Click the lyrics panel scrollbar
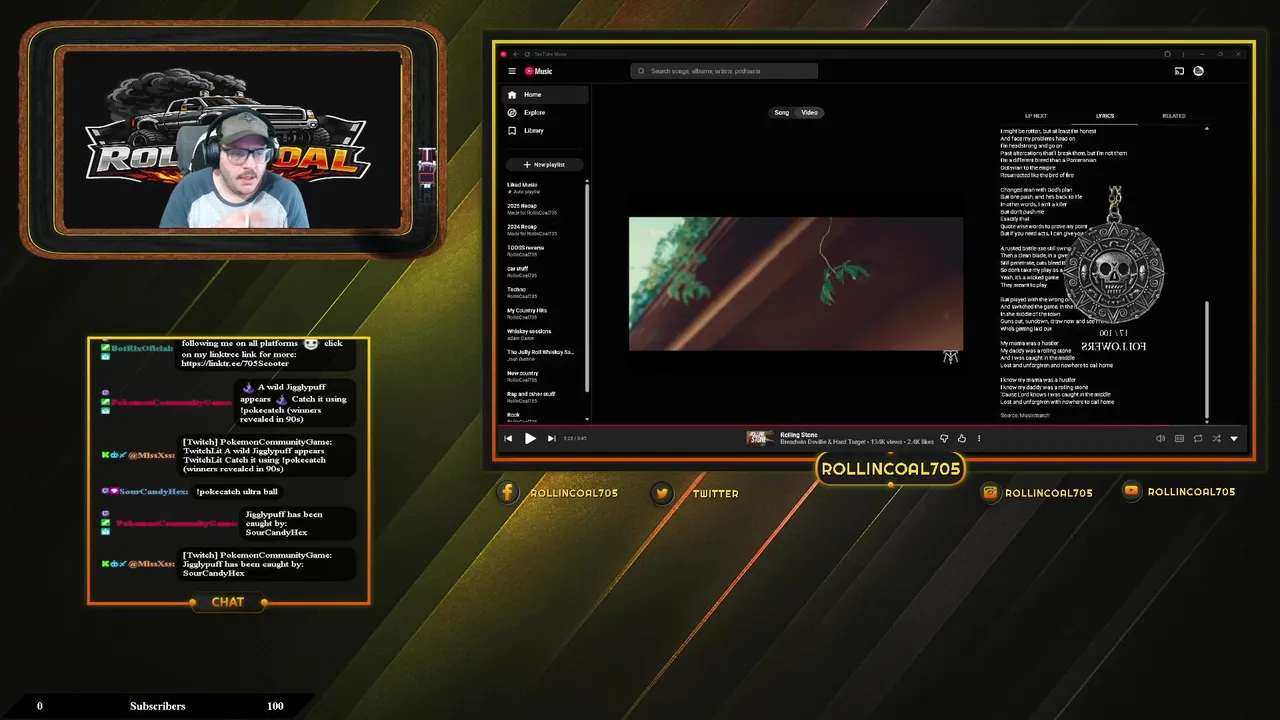 pyautogui.click(x=1207, y=360)
